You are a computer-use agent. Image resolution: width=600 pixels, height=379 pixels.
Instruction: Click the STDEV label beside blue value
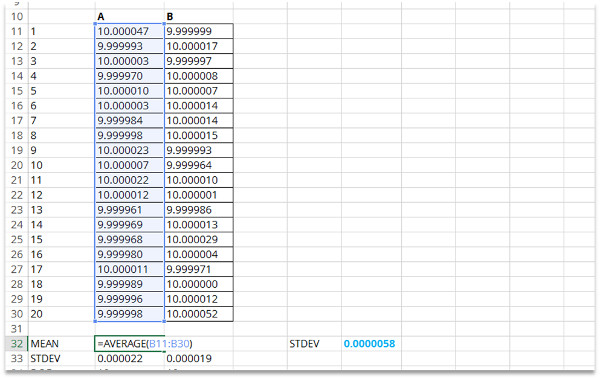click(x=304, y=344)
